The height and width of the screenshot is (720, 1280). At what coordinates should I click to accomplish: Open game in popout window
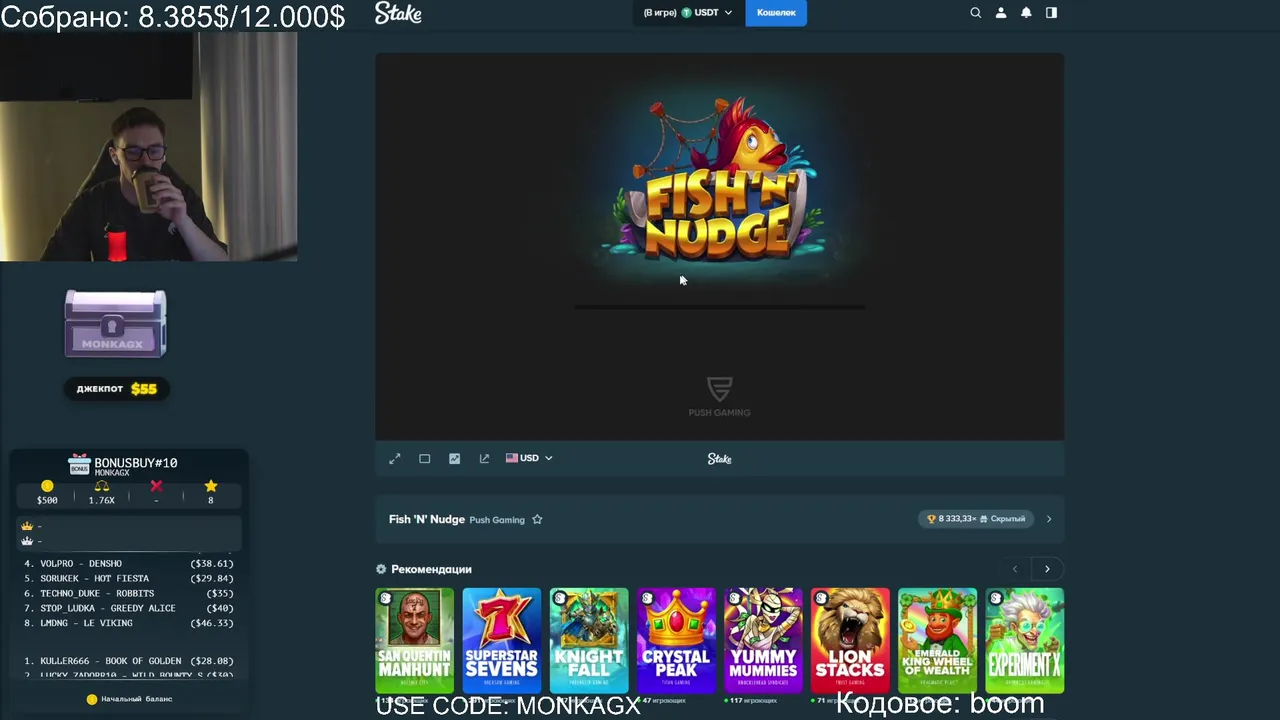[x=484, y=458]
